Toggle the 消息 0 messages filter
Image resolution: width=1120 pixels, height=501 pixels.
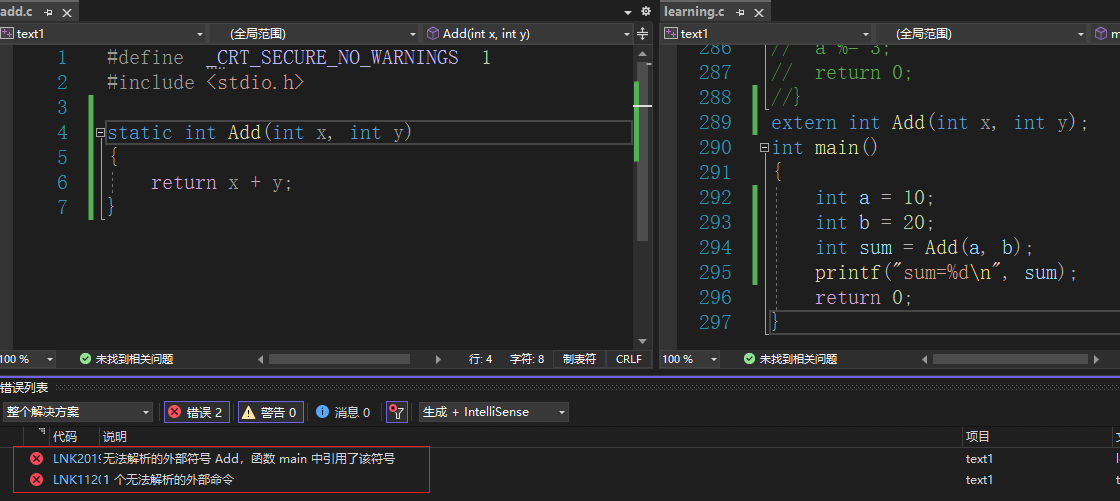pos(344,412)
